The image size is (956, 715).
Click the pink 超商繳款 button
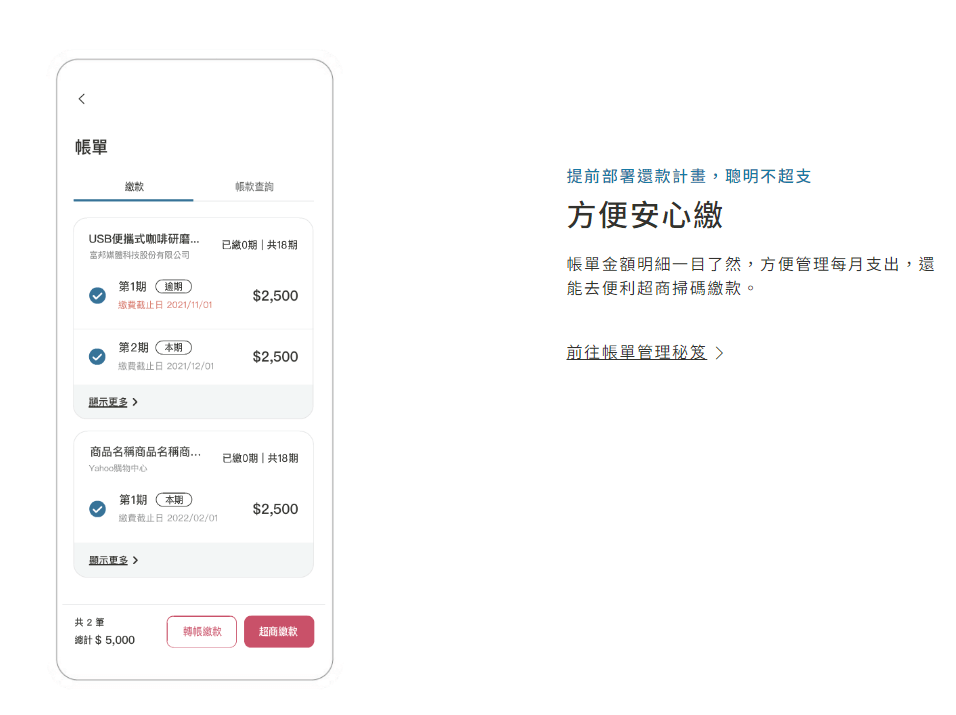279,631
